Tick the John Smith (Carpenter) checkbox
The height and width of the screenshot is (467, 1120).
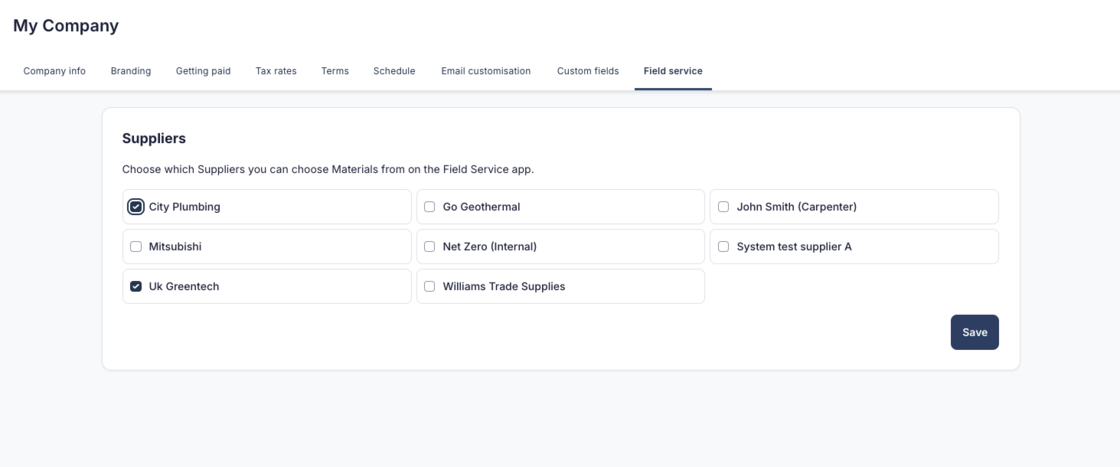point(724,207)
